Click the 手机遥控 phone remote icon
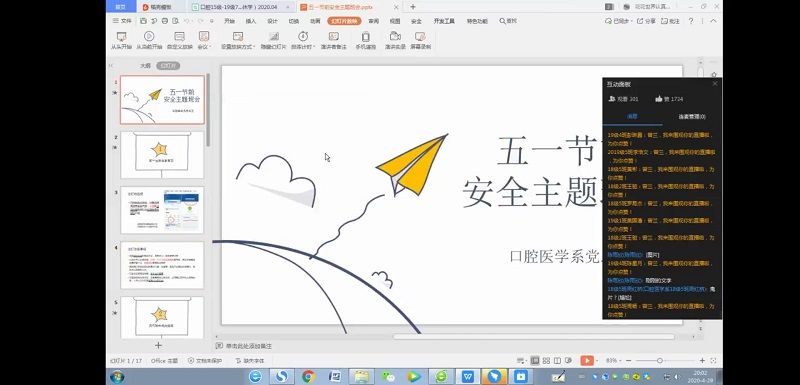The width and height of the screenshot is (800, 385). point(366,36)
